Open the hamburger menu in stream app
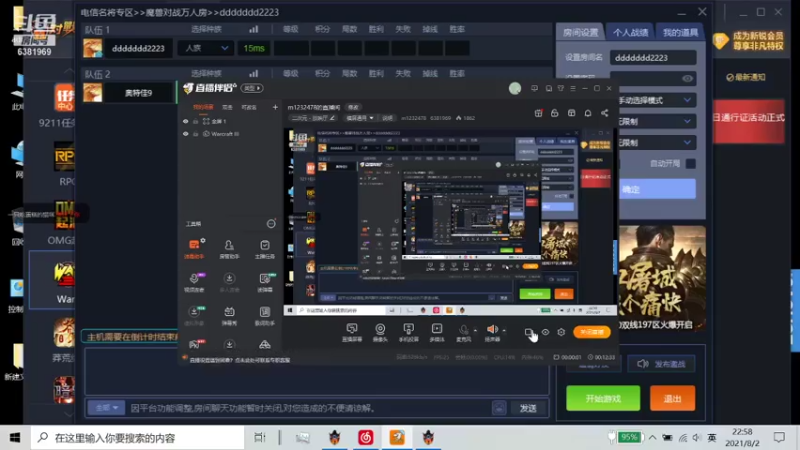 [x=573, y=88]
